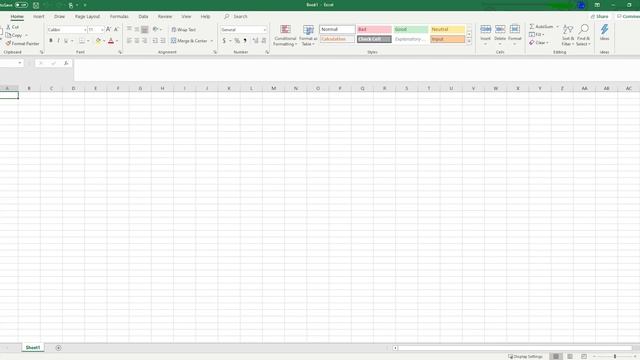
Task: Click AutoSum button
Action: (541, 27)
